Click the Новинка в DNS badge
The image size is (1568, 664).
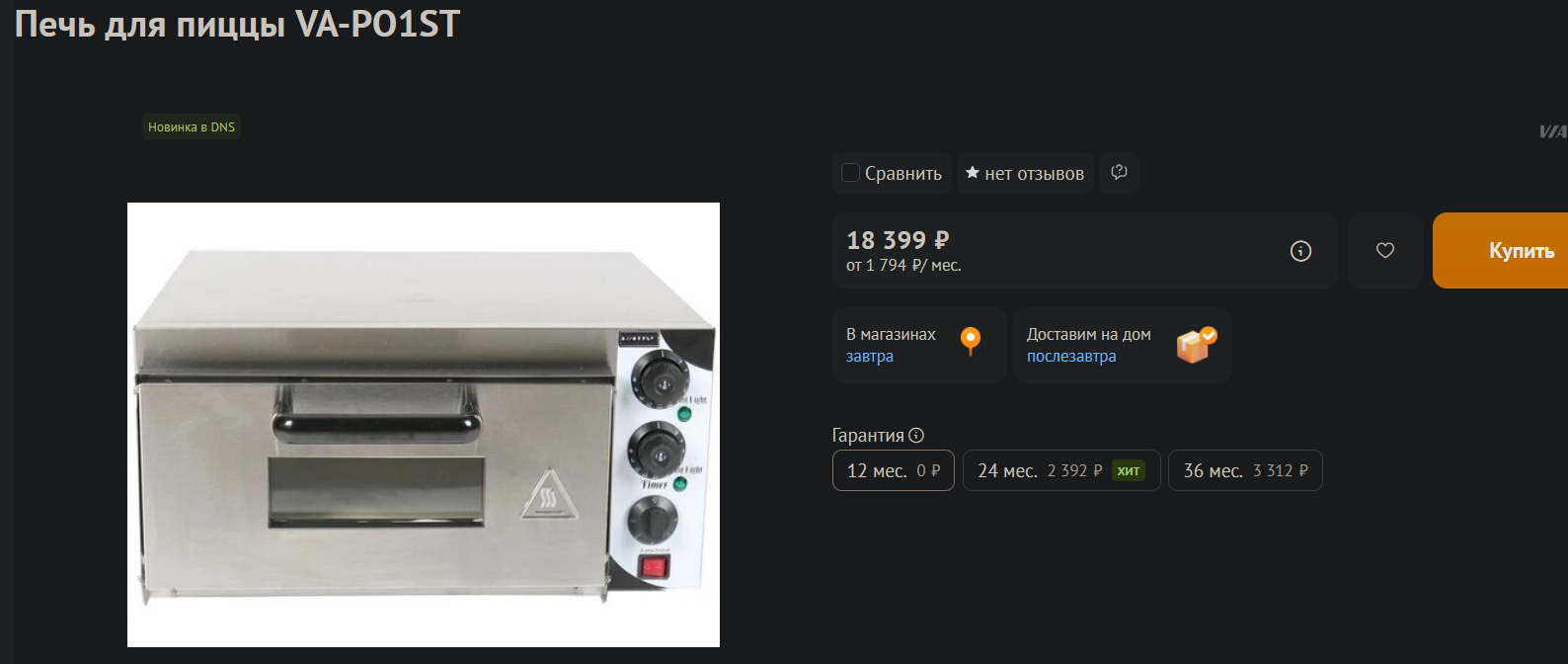click(192, 126)
